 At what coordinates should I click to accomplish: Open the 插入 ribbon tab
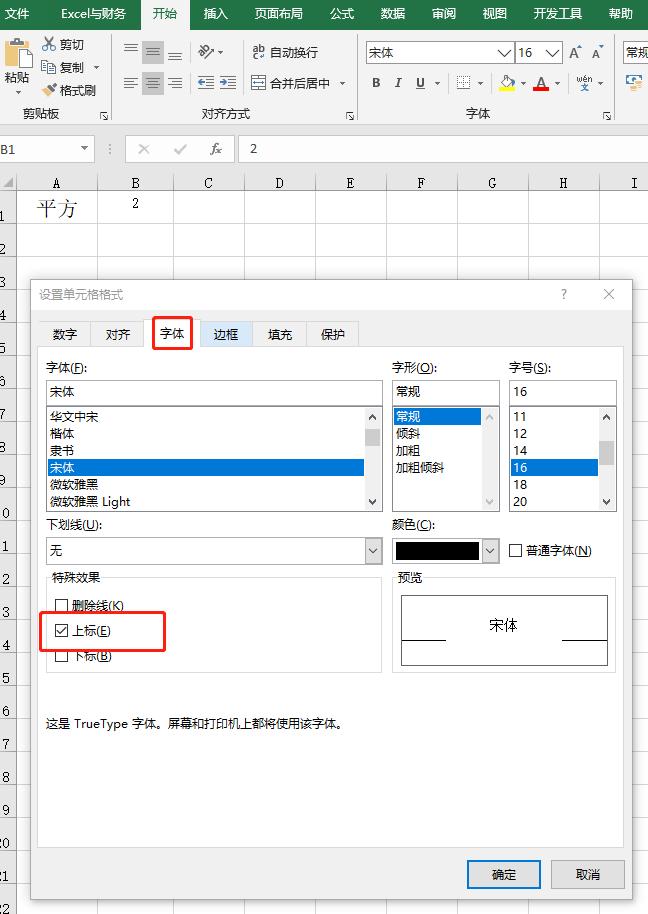click(215, 13)
